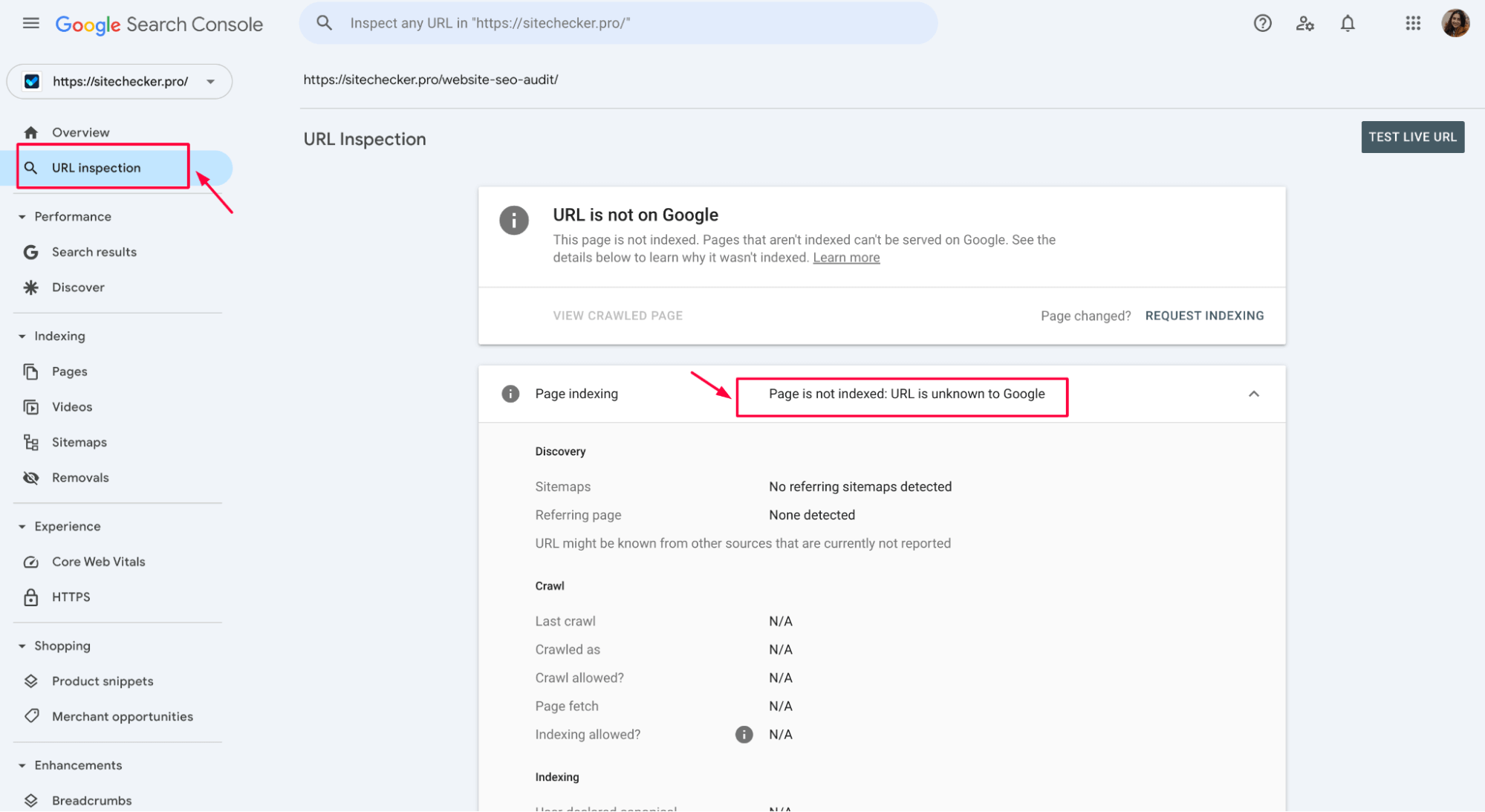Open the property selector dropdown
The width and height of the screenshot is (1485, 812).
click(x=119, y=82)
